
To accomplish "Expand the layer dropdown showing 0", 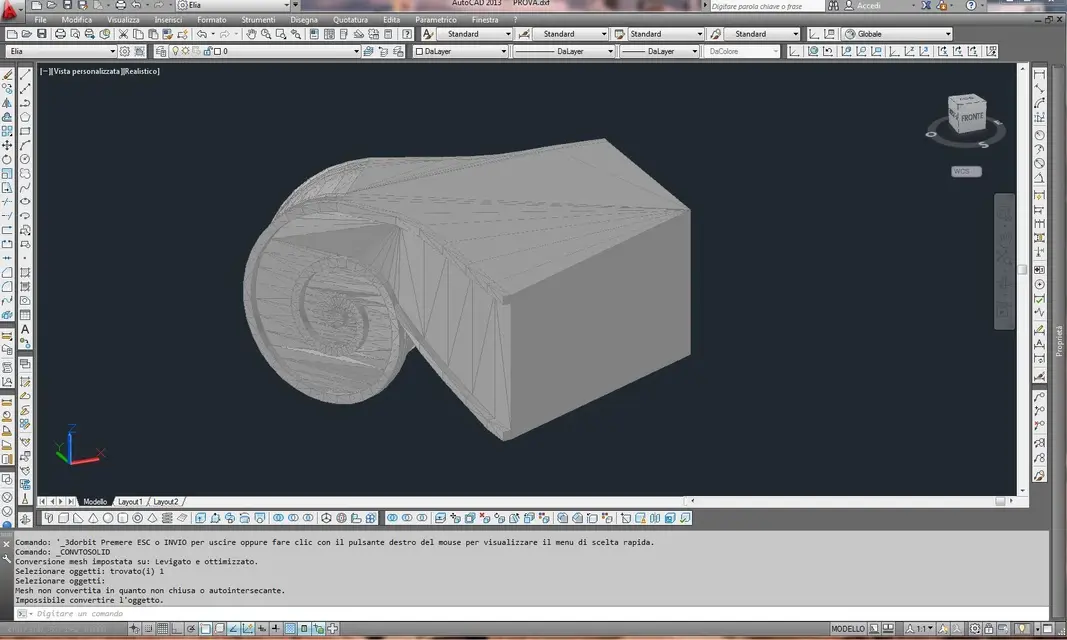I will 257,51.
